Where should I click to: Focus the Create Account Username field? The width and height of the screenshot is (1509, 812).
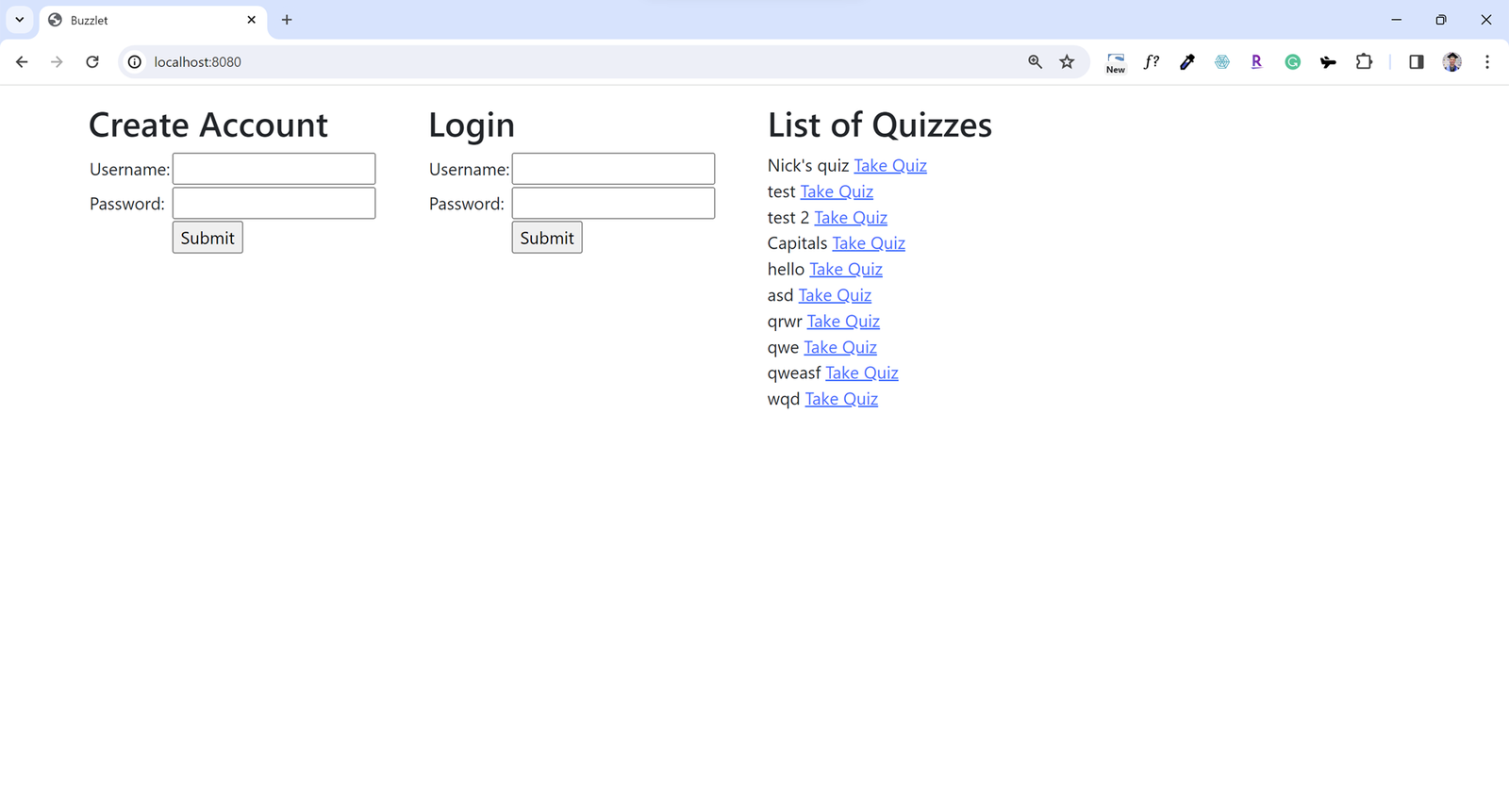[274, 169]
